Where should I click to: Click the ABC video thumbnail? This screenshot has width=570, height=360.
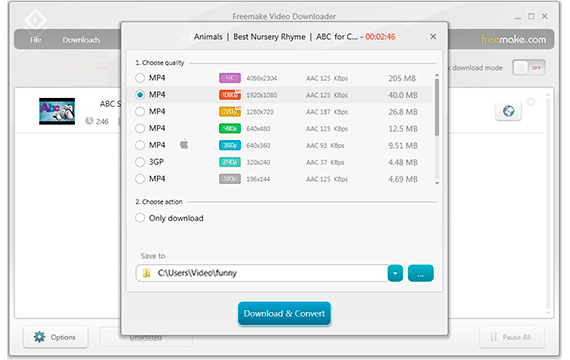[57, 111]
